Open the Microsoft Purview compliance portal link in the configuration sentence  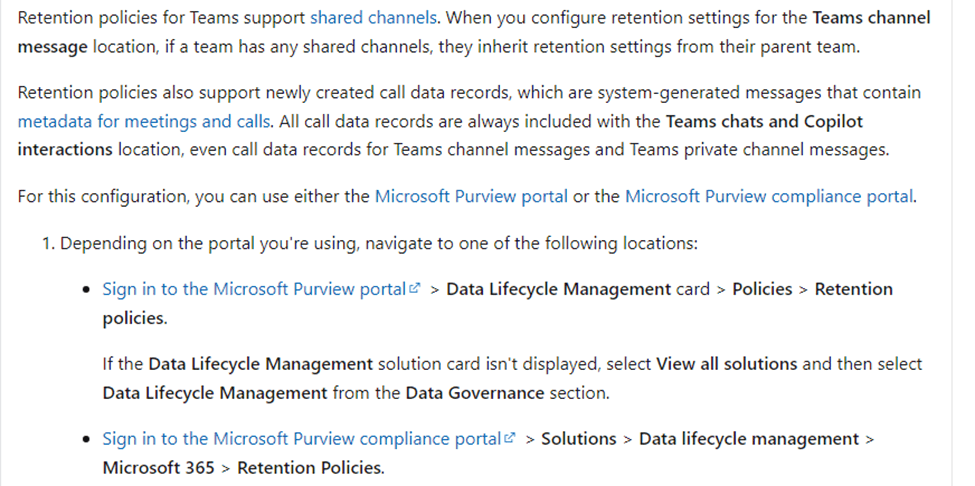tap(769, 196)
